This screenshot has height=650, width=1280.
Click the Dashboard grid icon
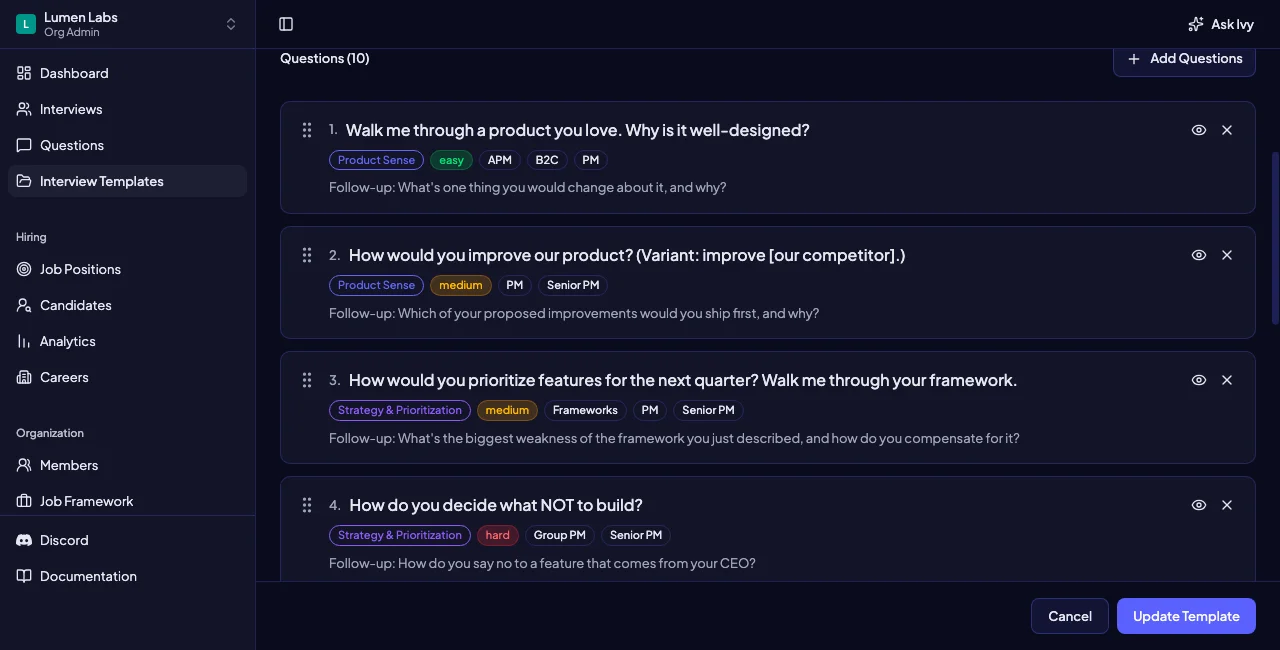(x=24, y=73)
